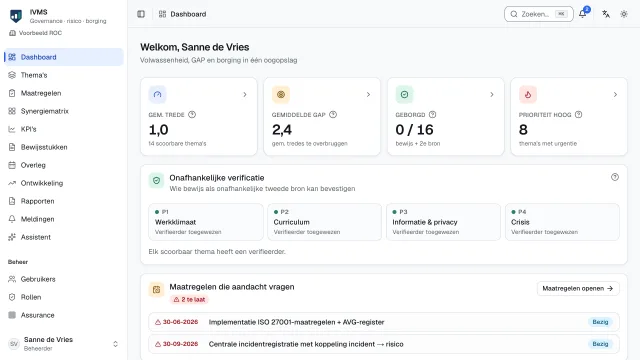Open the Prioriteit hoog card chevron

615,94
